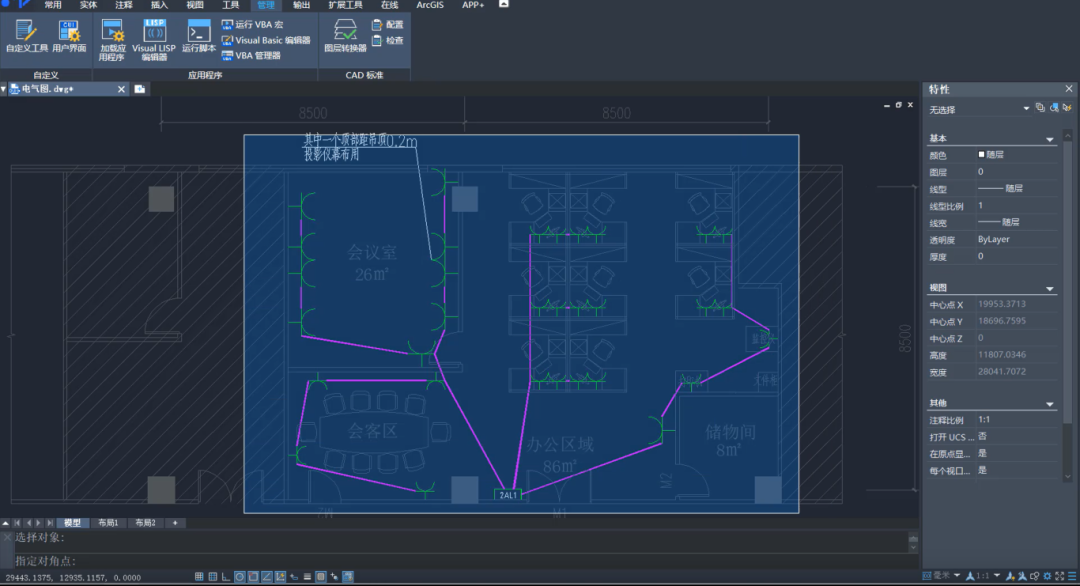Go to next layout tab arrow
Viewport: 1080px width, 586px height.
point(39,523)
